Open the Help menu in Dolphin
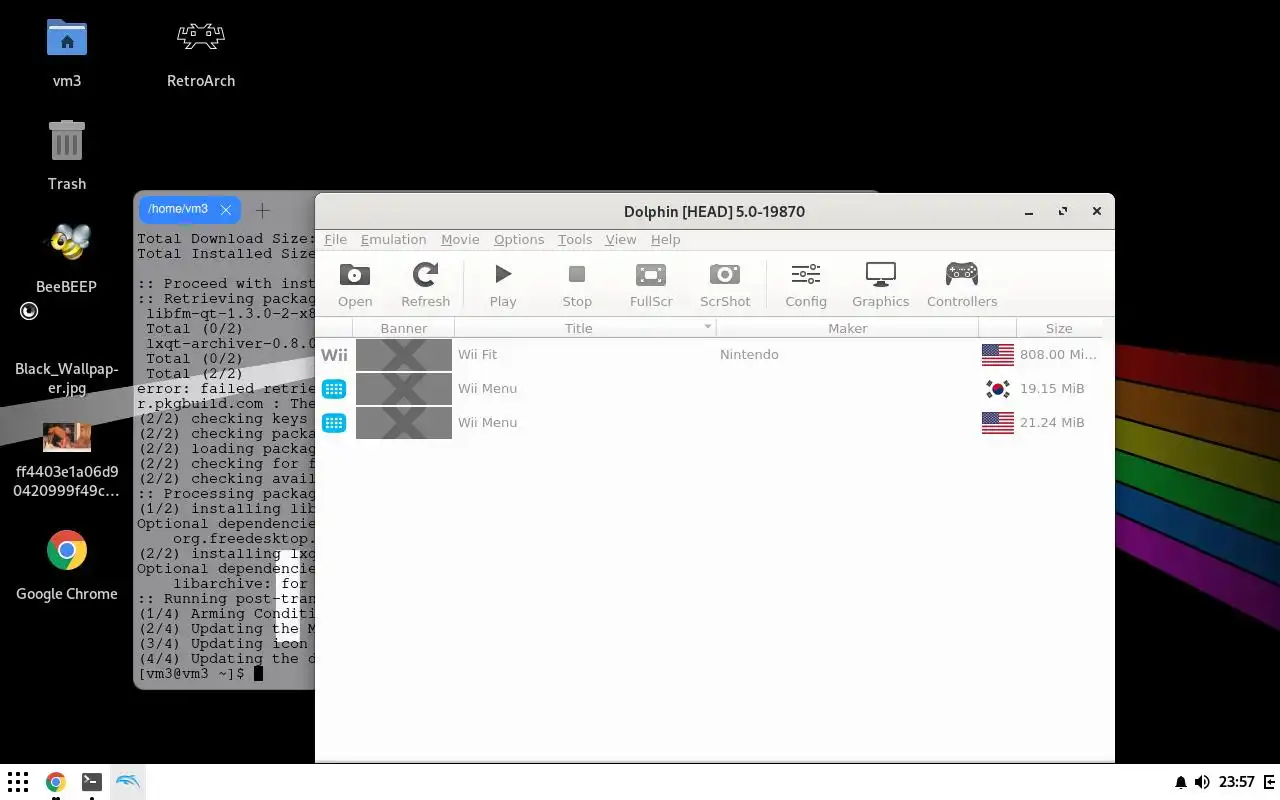This screenshot has width=1280, height=800. pos(665,240)
